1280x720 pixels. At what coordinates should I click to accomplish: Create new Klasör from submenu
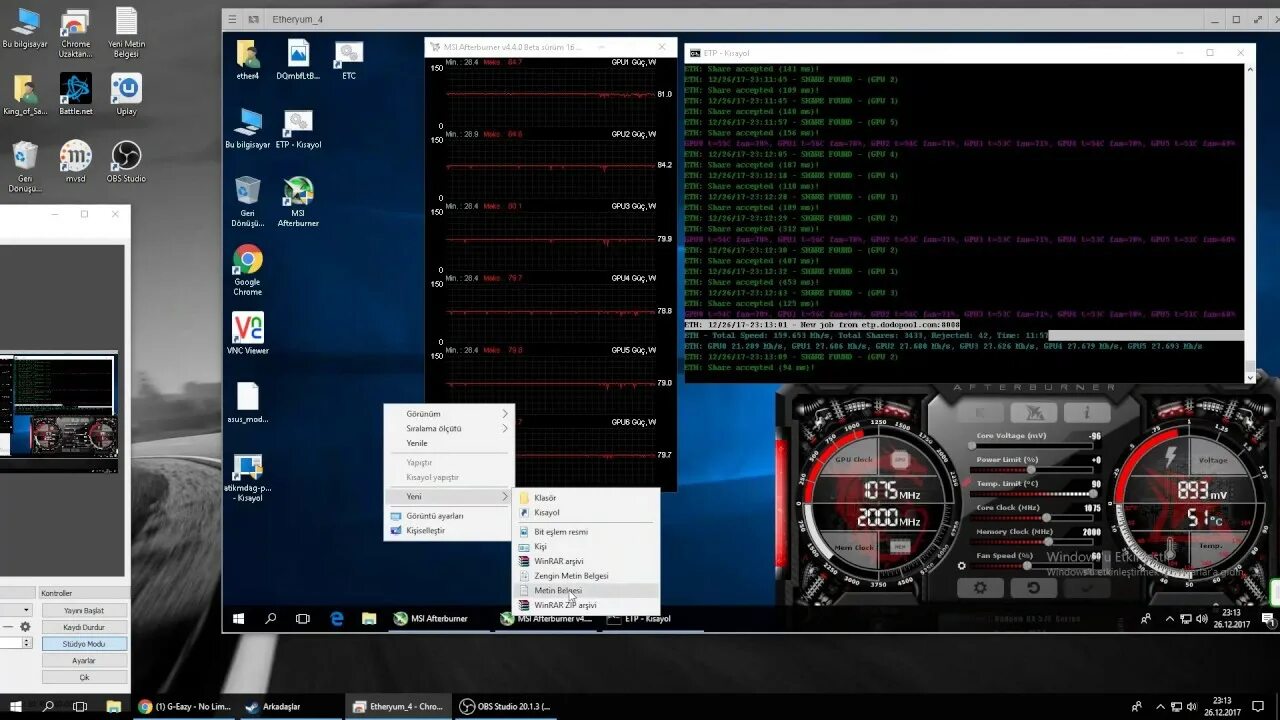coord(586,497)
